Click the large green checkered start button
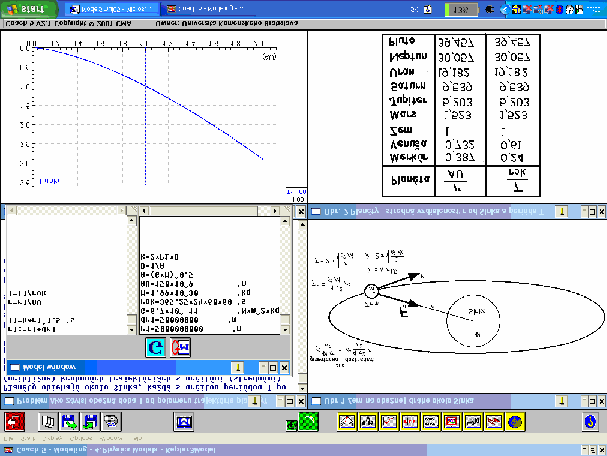 point(309,422)
